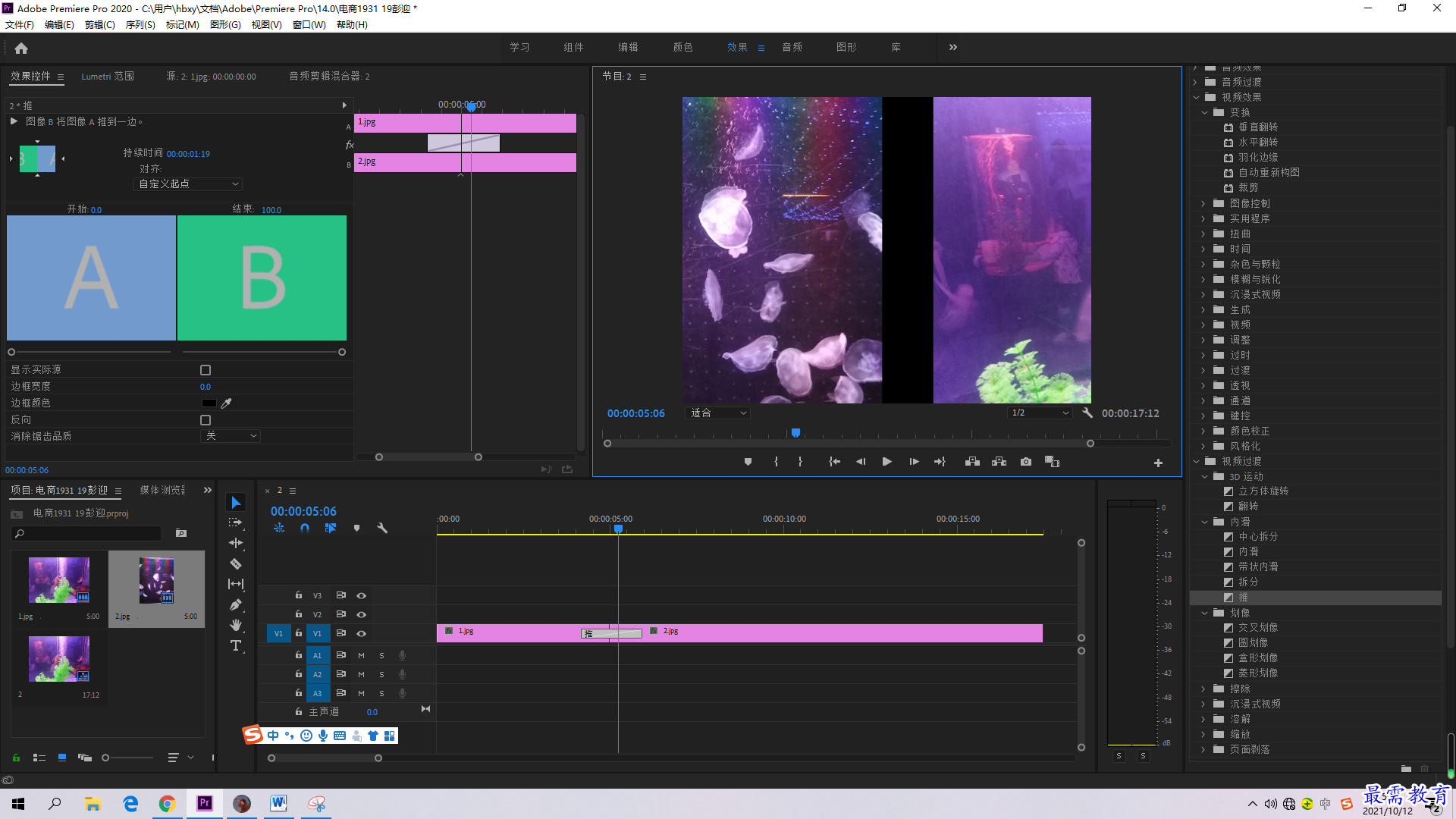Switch to the 学习 workspace
Screen dimensions: 1456x819
click(x=519, y=47)
